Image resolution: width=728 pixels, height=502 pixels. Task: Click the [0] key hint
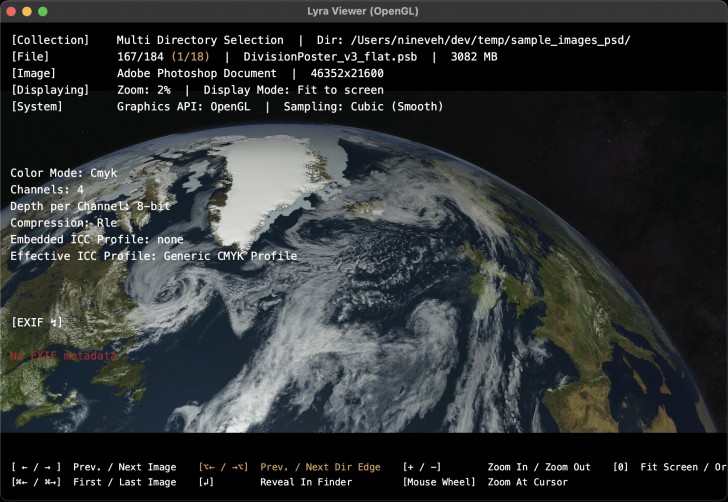[621, 467]
